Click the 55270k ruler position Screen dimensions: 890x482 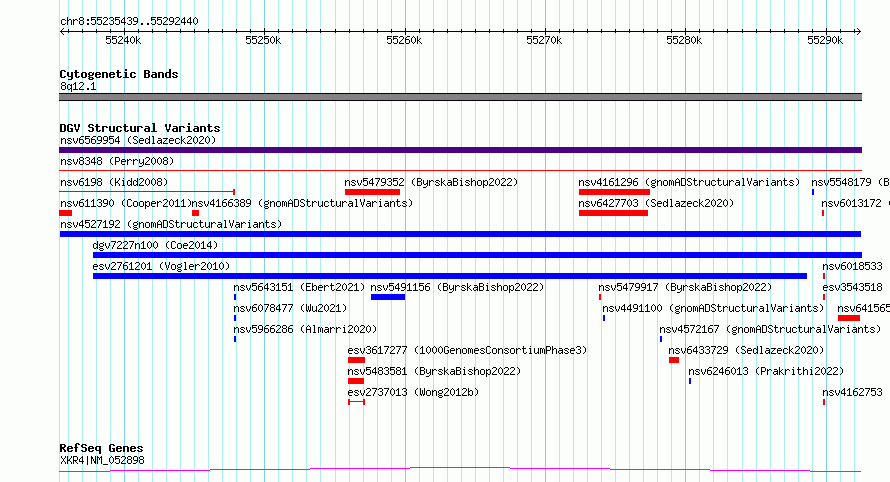[x=544, y=40]
